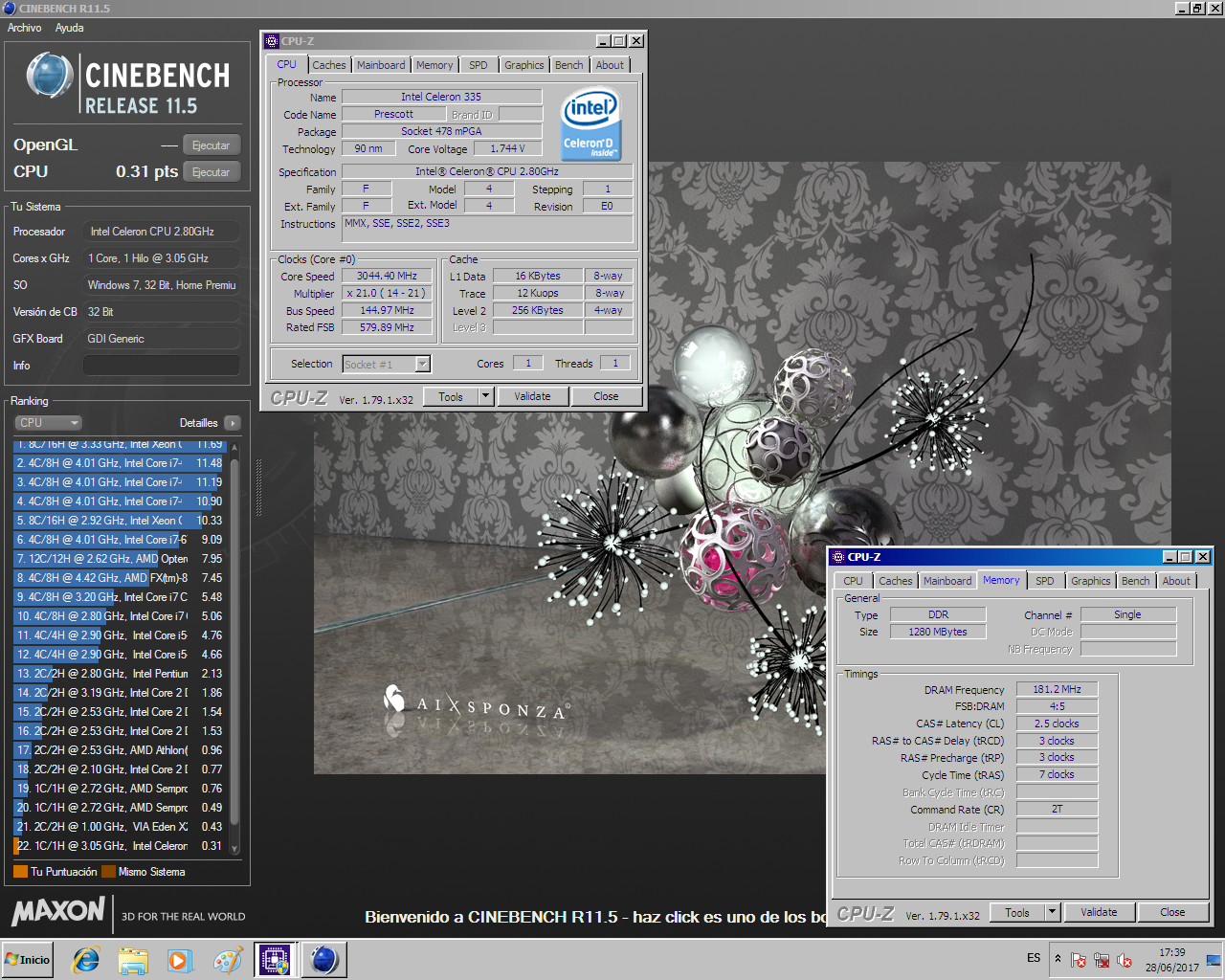Switch to Mainboard tab in Memory CPU-Z window
The height and width of the screenshot is (980, 1225).
point(947,581)
